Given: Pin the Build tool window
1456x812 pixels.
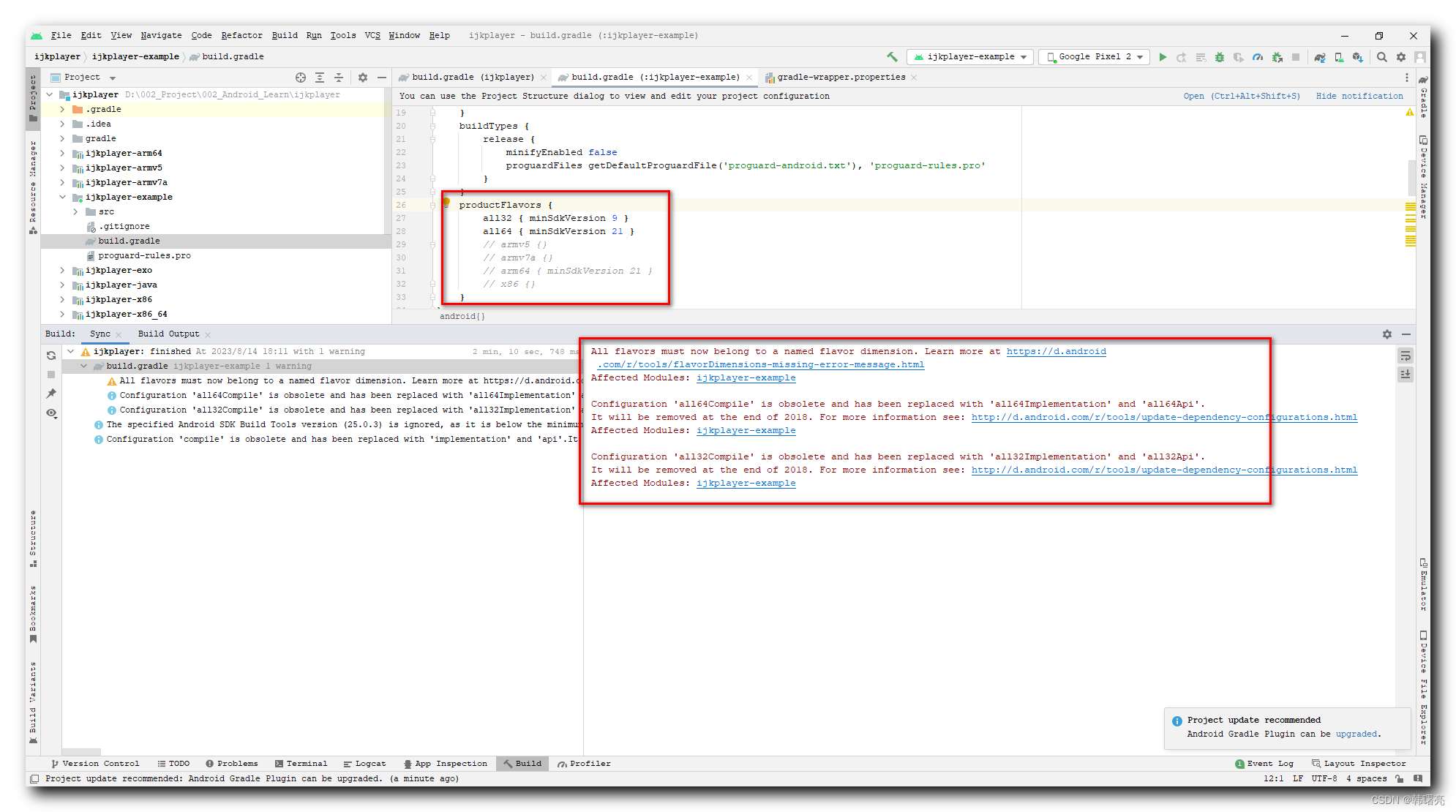Looking at the screenshot, I should point(51,393).
